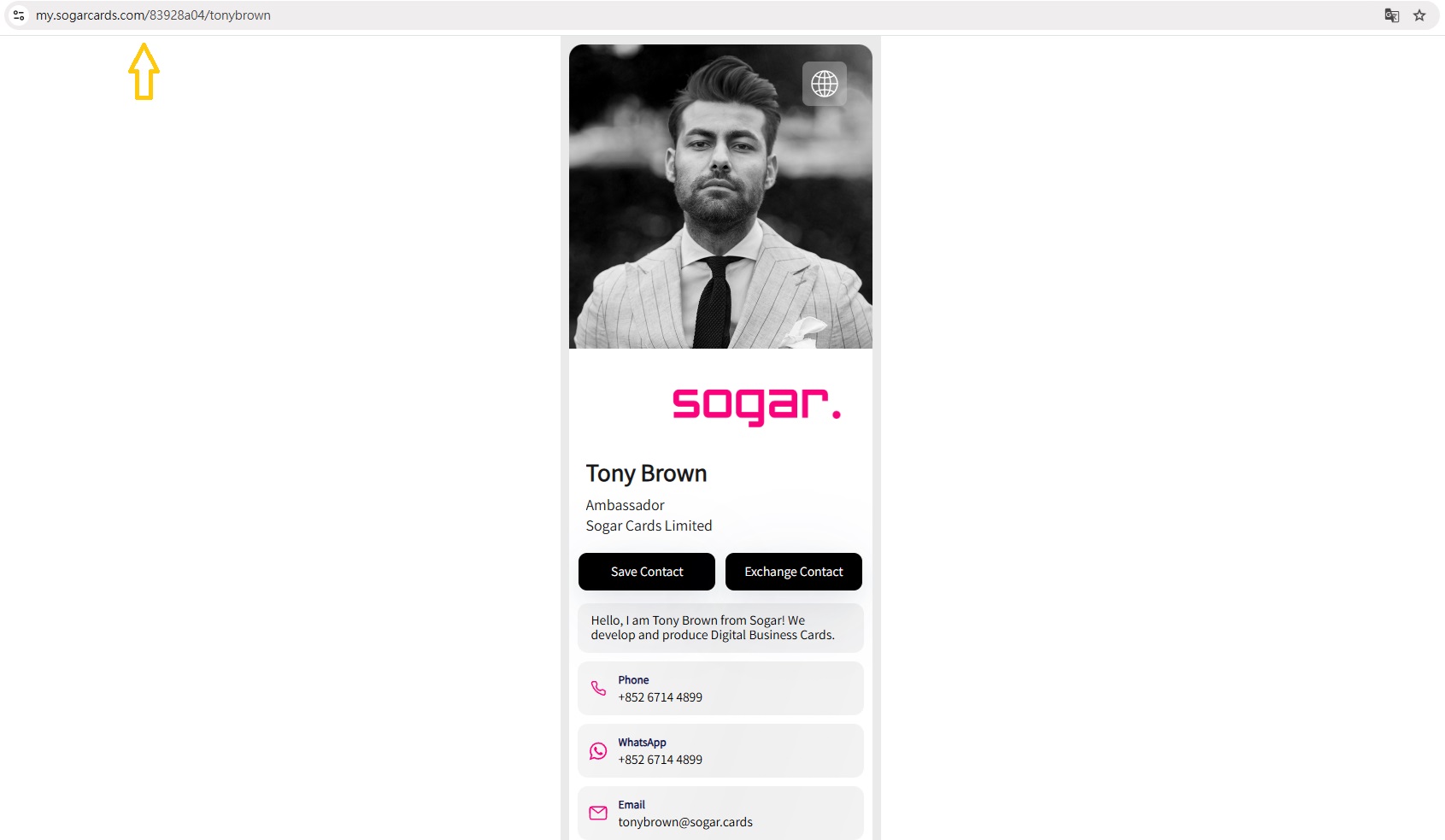Click the URL in the address bar
This screenshot has width=1445, height=840.
click(x=153, y=15)
